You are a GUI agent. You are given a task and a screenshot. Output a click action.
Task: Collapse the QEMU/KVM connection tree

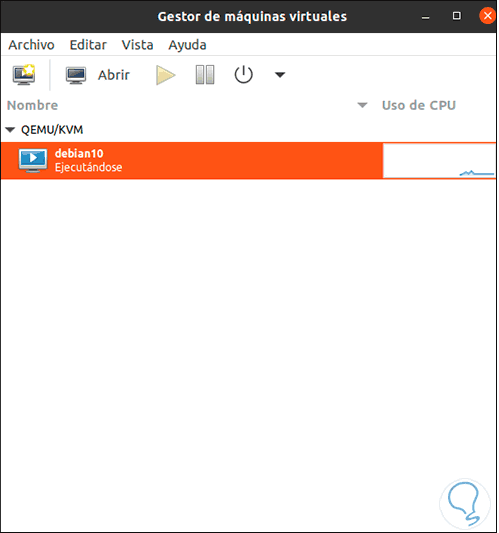pyautogui.click(x=10, y=130)
